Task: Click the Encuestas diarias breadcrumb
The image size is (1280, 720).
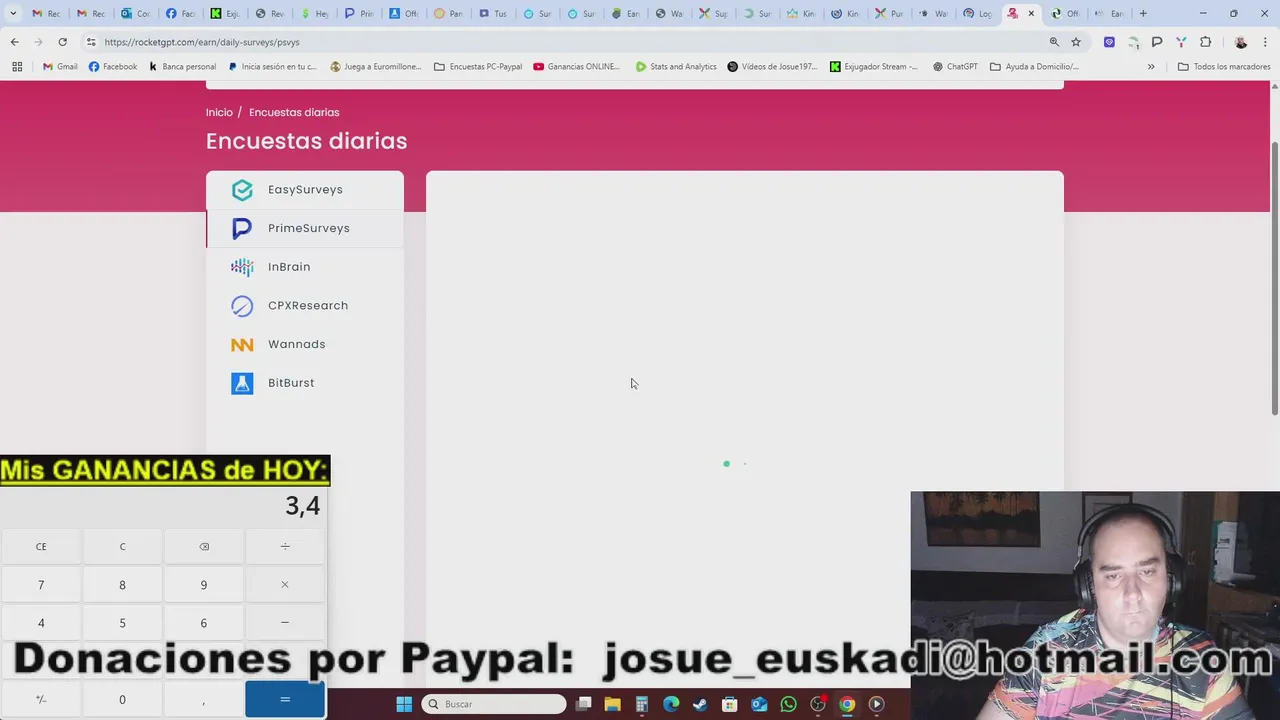Action: pos(294,112)
